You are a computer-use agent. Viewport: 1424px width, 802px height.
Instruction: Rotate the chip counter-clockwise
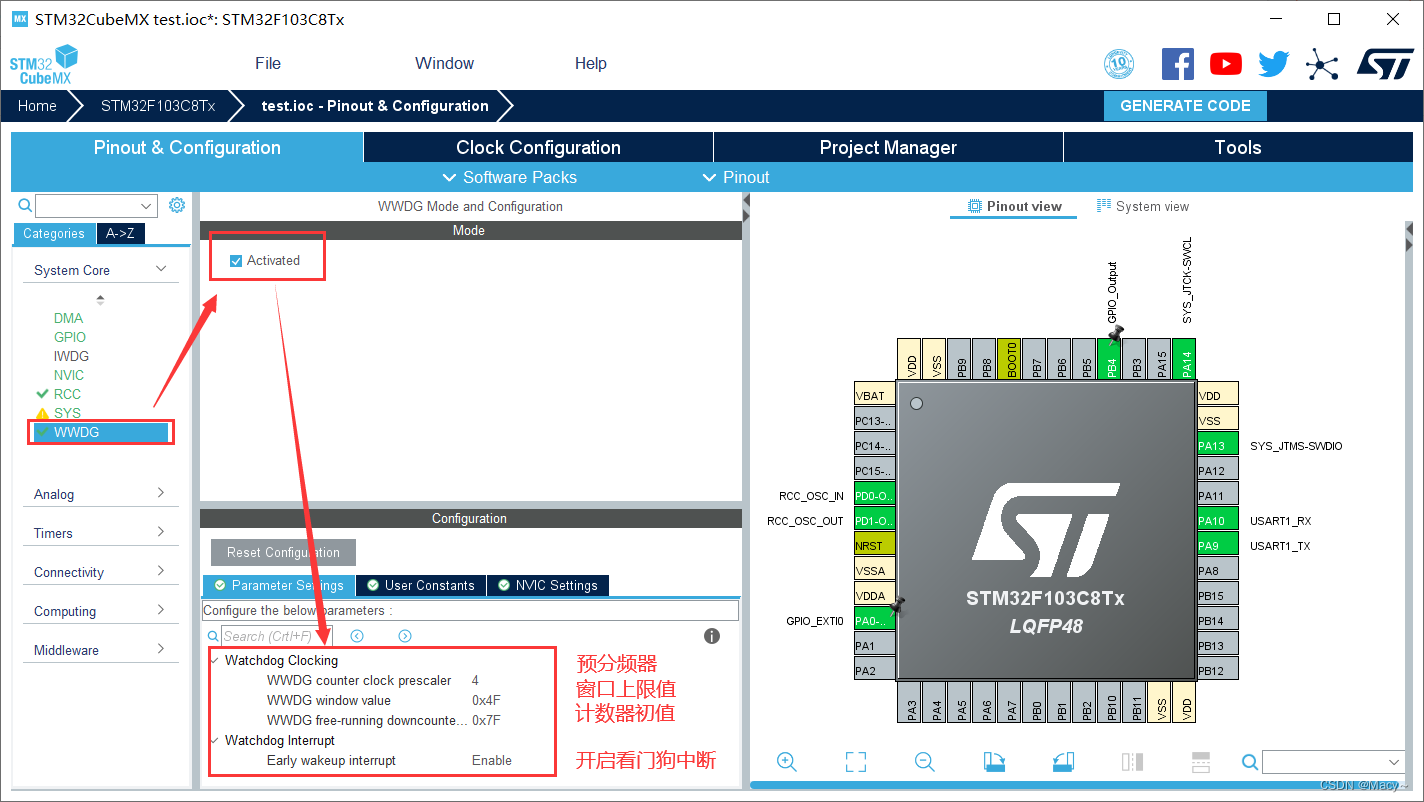tap(1063, 762)
